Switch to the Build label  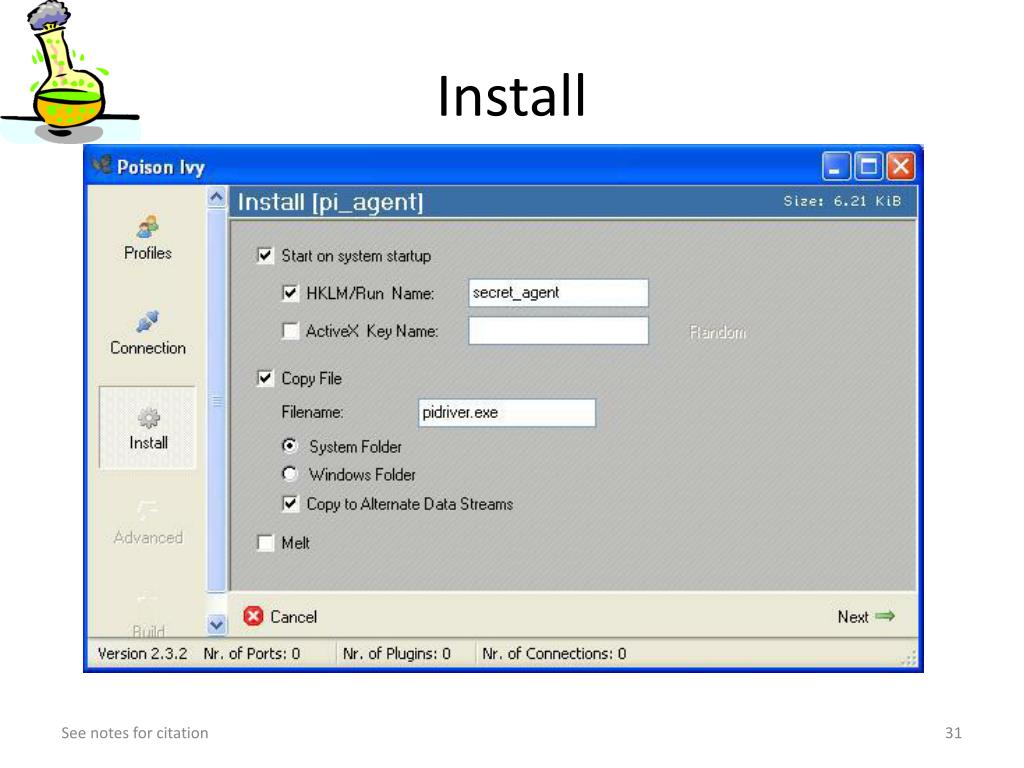[x=148, y=632]
